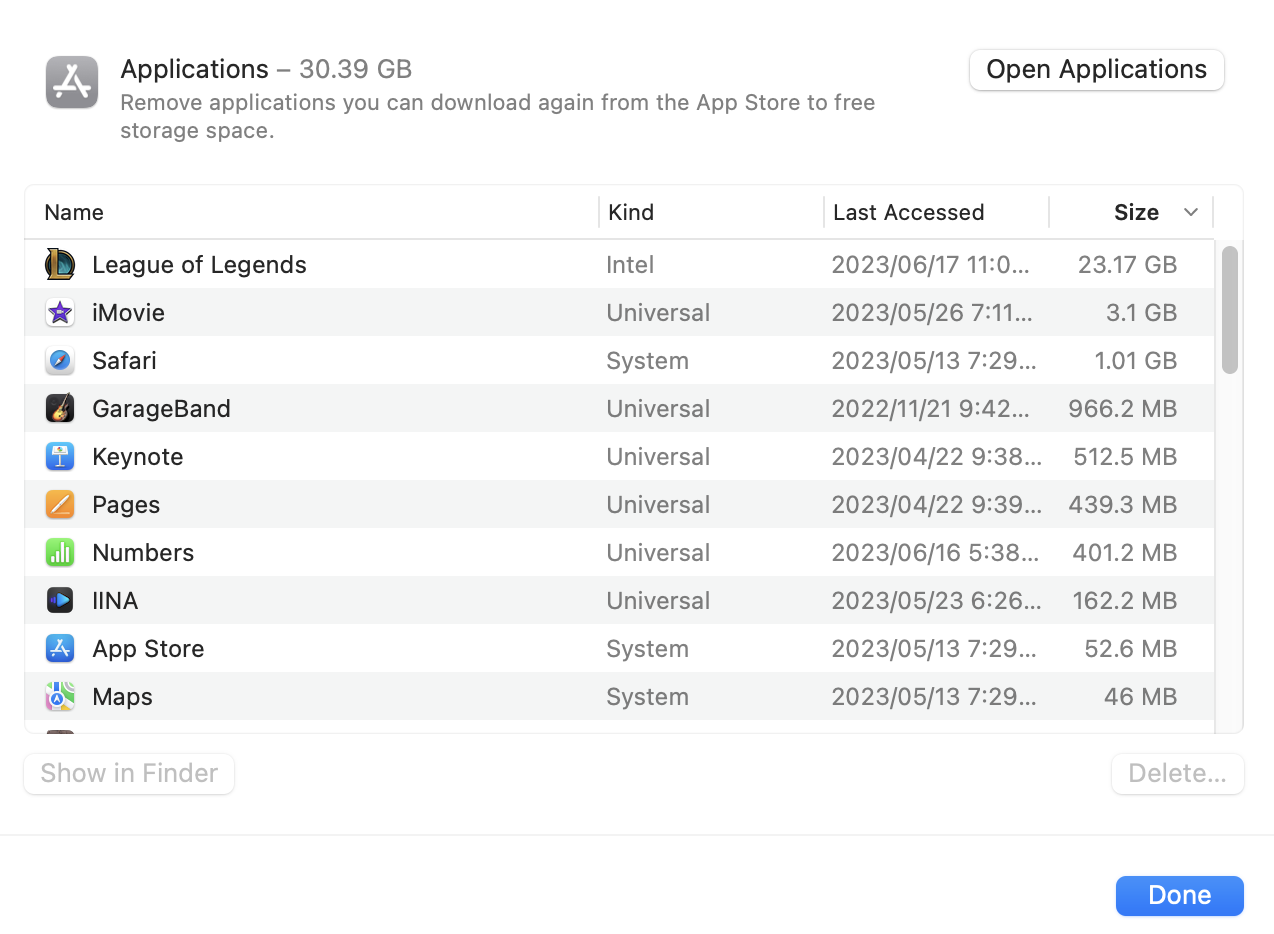This screenshot has height=934, width=1274.
Task: Click the Numbers bar chart icon
Action: pyautogui.click(x=60, y=553)
